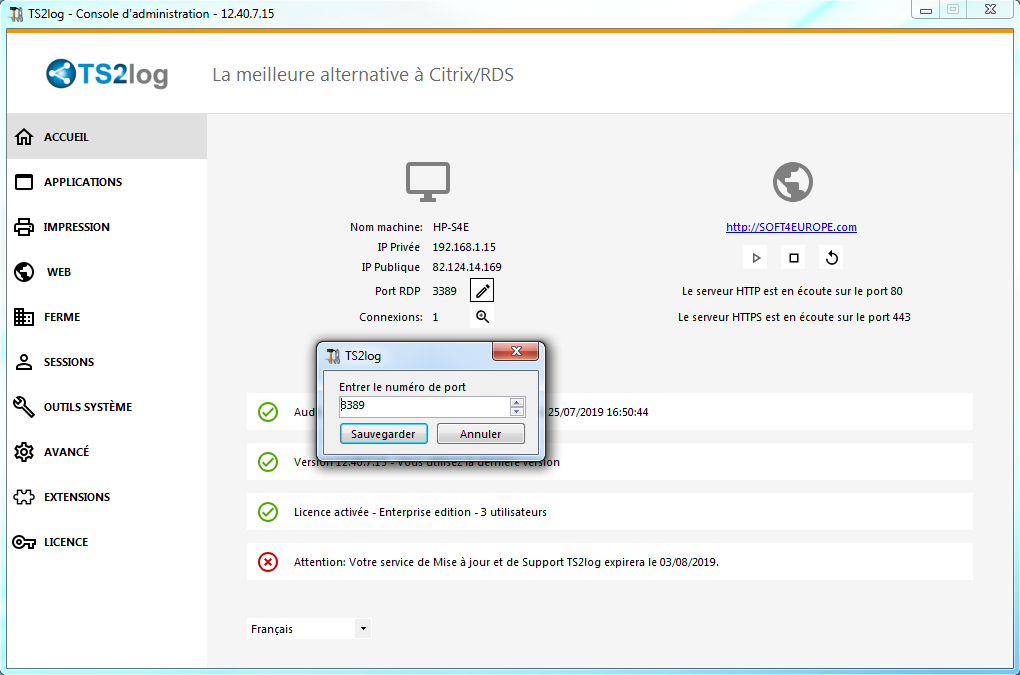Click the HTTP server port 80 status text

[792, 291]
